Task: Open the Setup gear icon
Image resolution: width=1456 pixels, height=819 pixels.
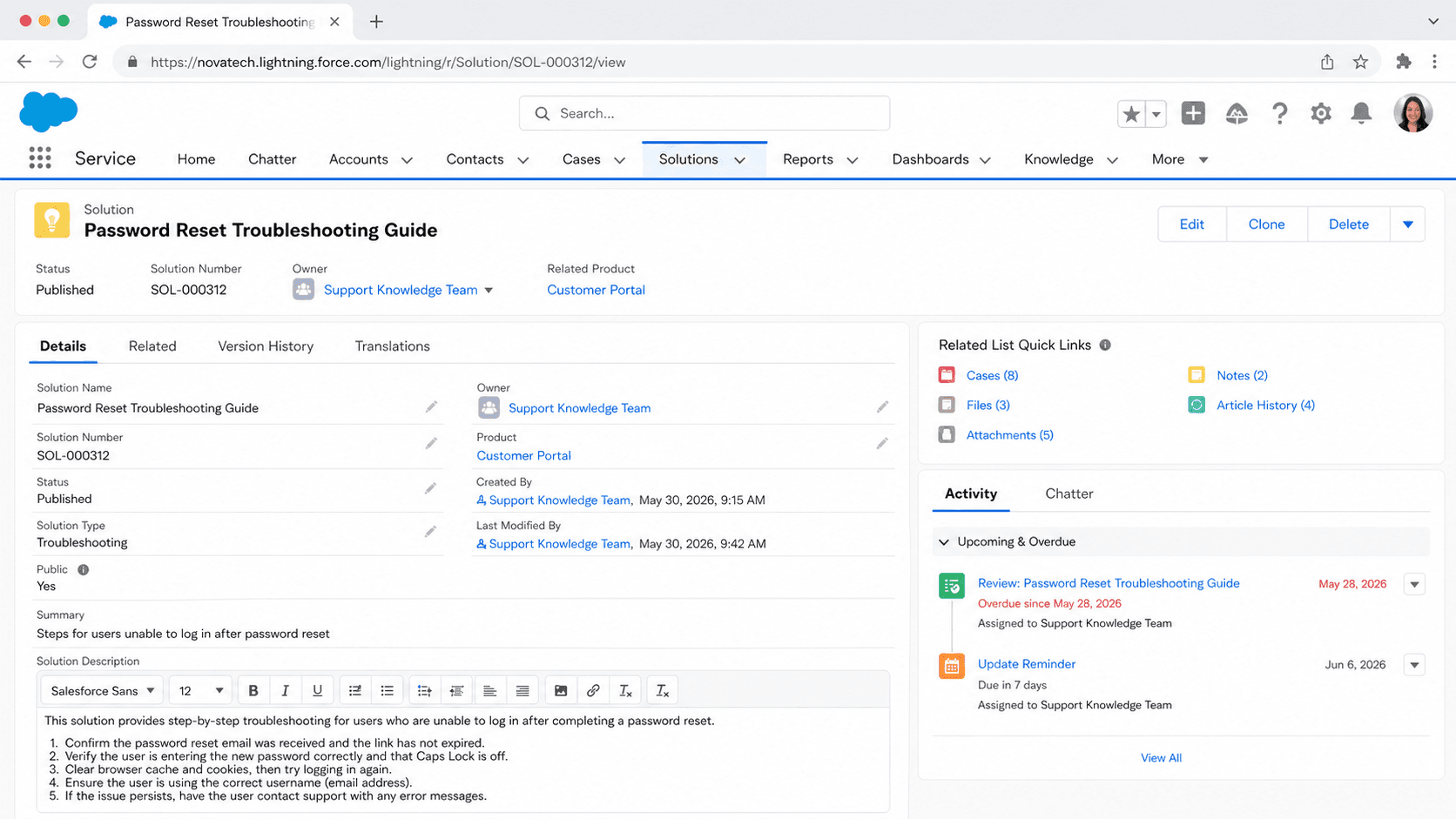Action: point(1321,113)
